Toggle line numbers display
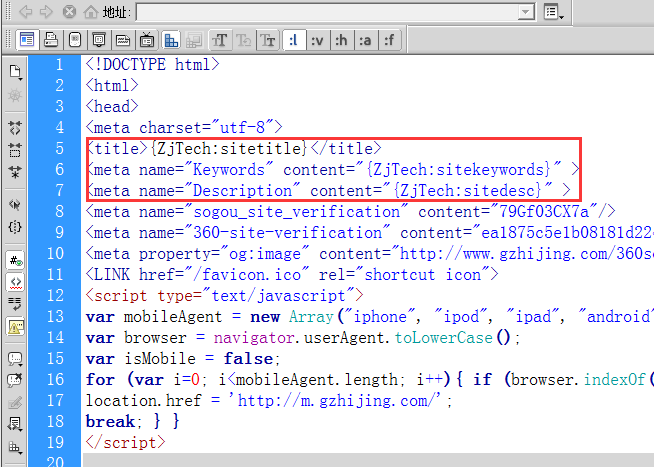The image size is (654, 467). tap(15, 260)
